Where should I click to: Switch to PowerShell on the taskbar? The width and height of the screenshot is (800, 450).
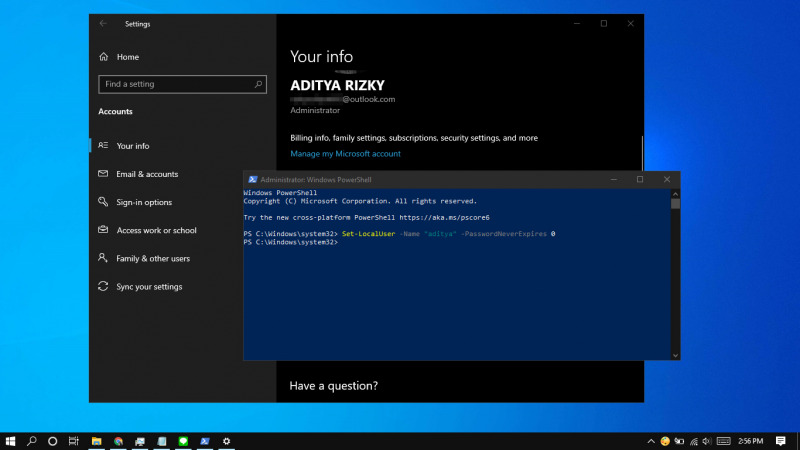click(205, 441)
